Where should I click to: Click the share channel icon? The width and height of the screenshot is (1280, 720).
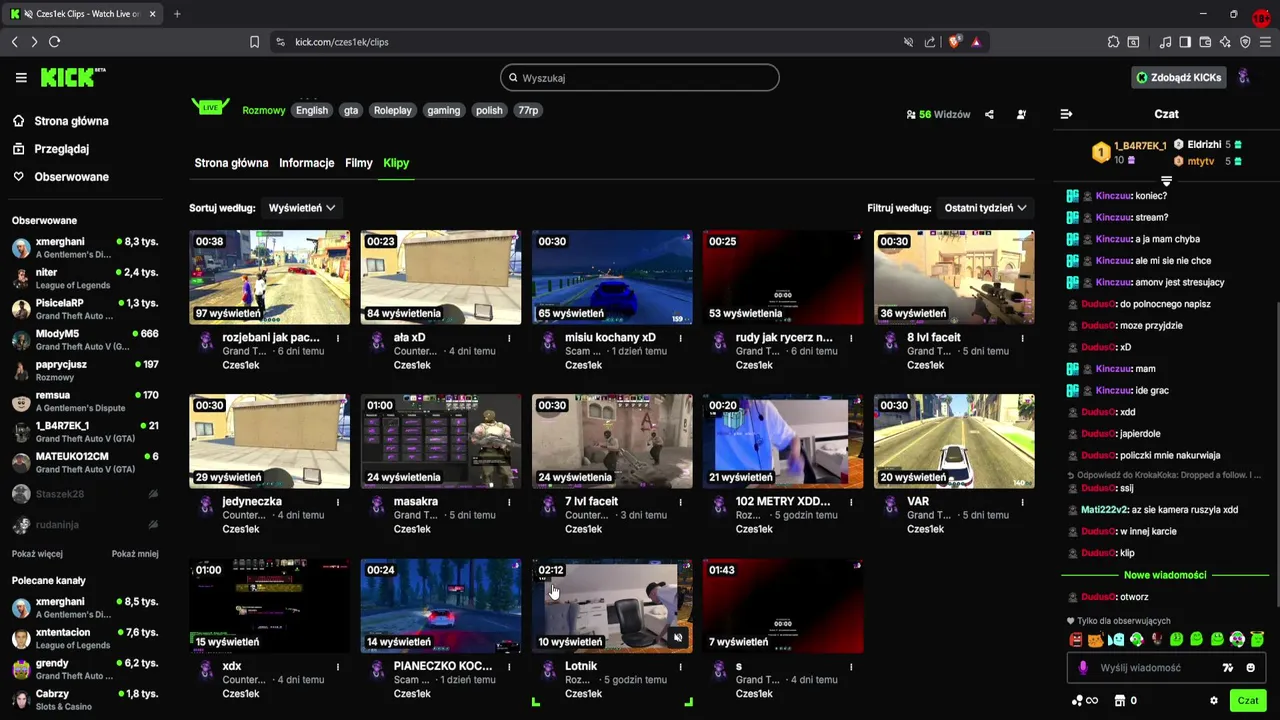989,114
